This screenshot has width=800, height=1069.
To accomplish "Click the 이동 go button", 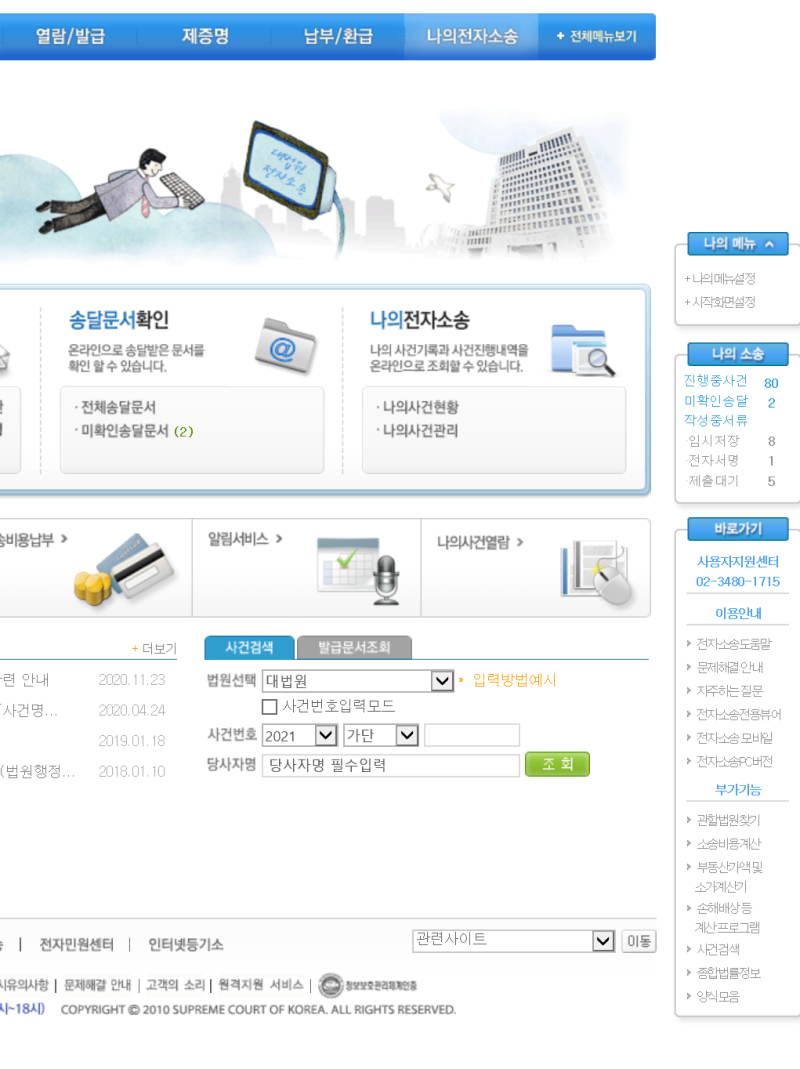I will [x=638, y=941].
